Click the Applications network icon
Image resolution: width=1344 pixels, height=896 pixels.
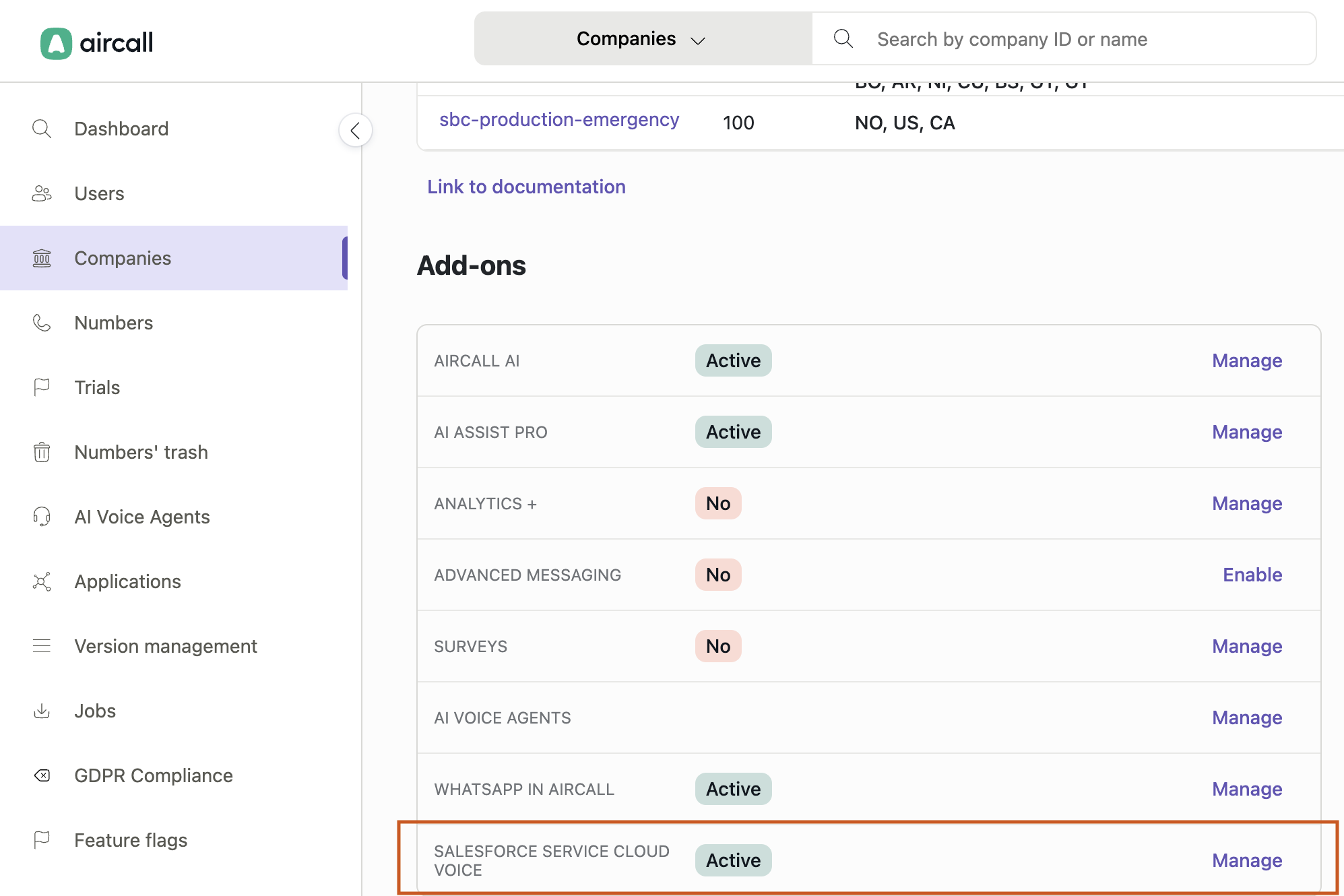(42, 581)
